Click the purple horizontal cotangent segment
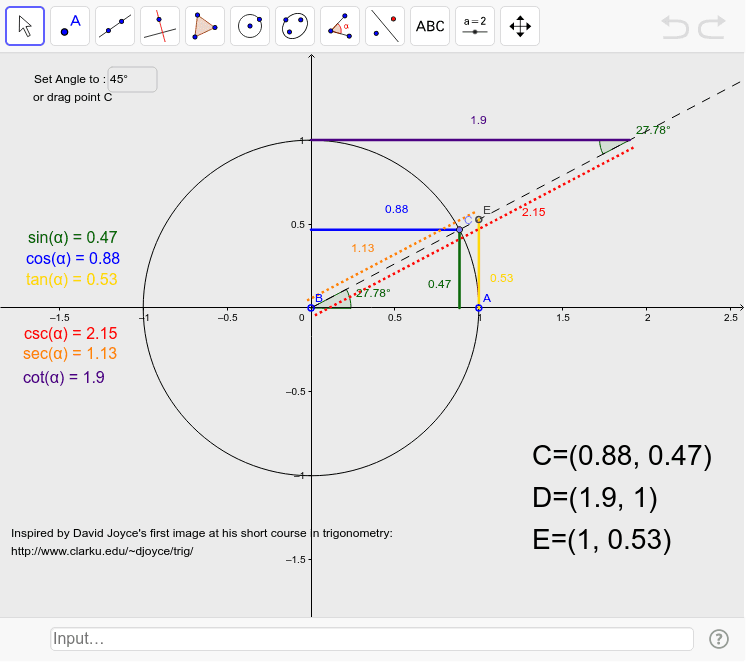The image size is (746, 662). click(471, 140)
